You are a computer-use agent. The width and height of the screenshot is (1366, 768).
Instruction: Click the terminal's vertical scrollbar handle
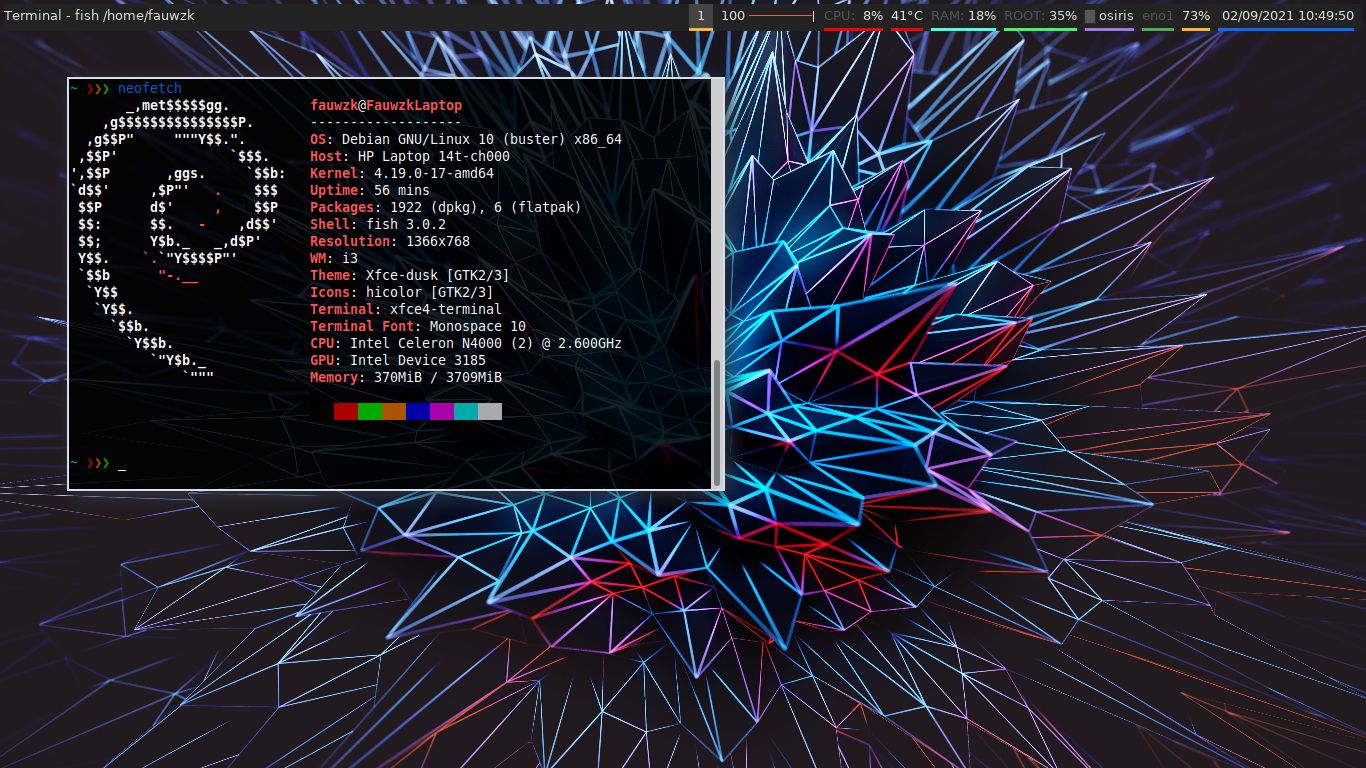click(716, 422)
